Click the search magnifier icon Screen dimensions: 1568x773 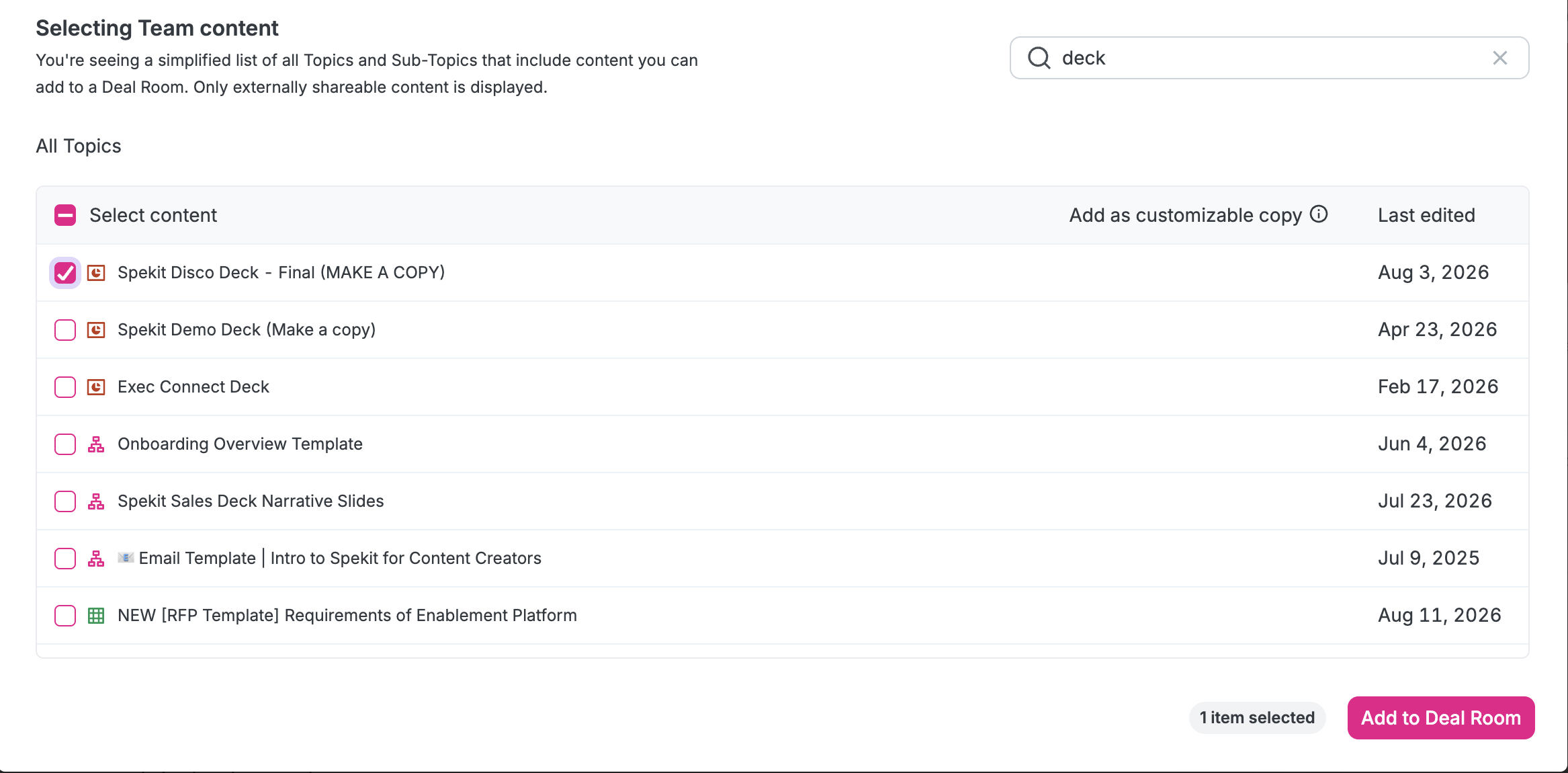point(1039,58)
